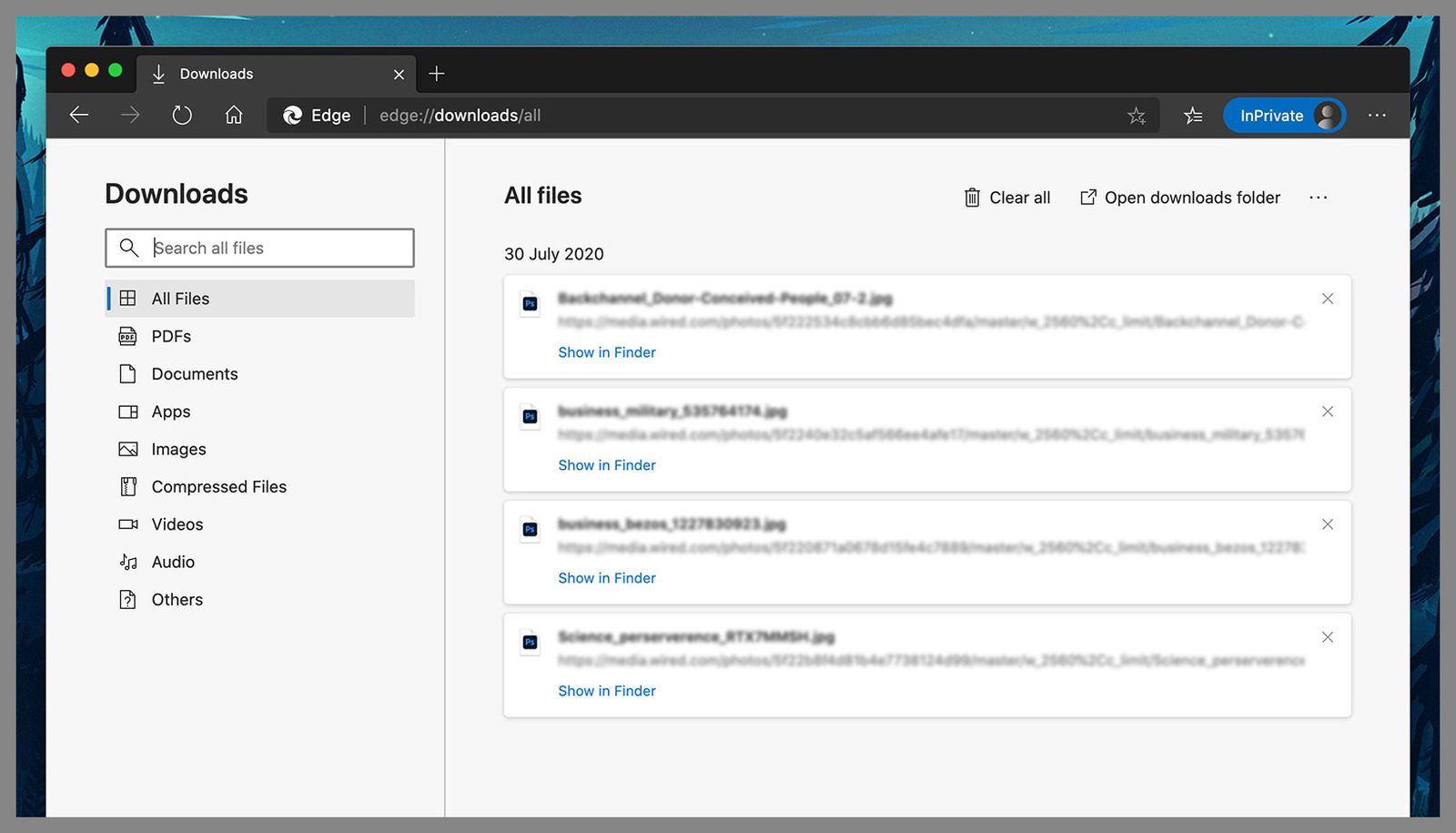This screenshot has width=1456, height=833.
Task: Filter downloads by Others
Action: [260, 599]
